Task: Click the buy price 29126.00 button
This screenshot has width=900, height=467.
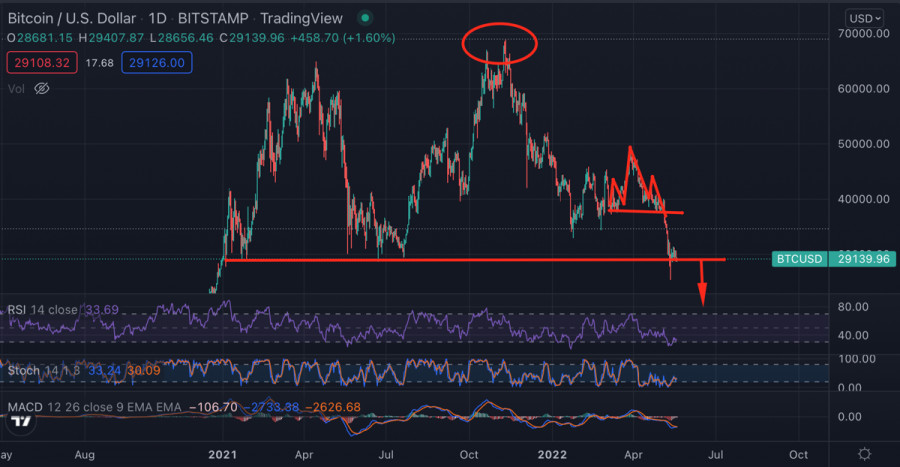Action: (157, 63)
